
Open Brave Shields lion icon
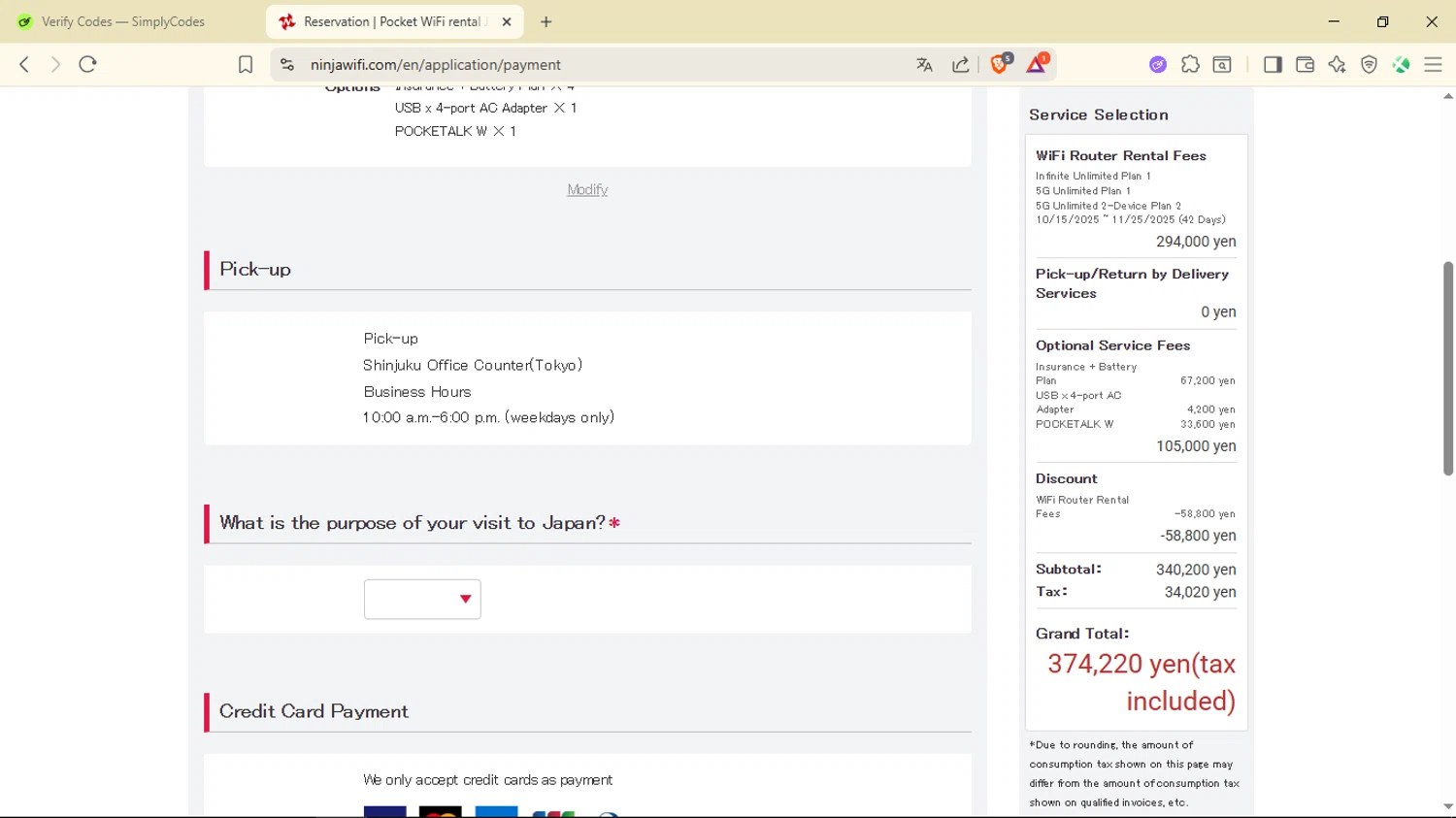point(1000,64)
